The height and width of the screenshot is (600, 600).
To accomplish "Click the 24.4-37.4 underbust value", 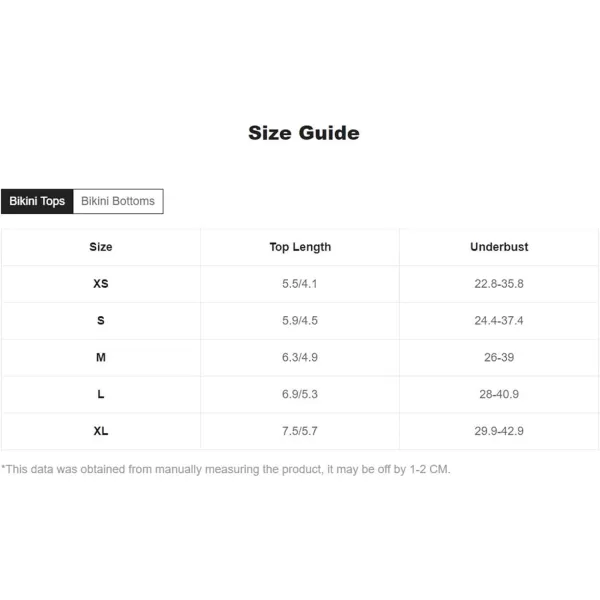I will tap(499, 320).
